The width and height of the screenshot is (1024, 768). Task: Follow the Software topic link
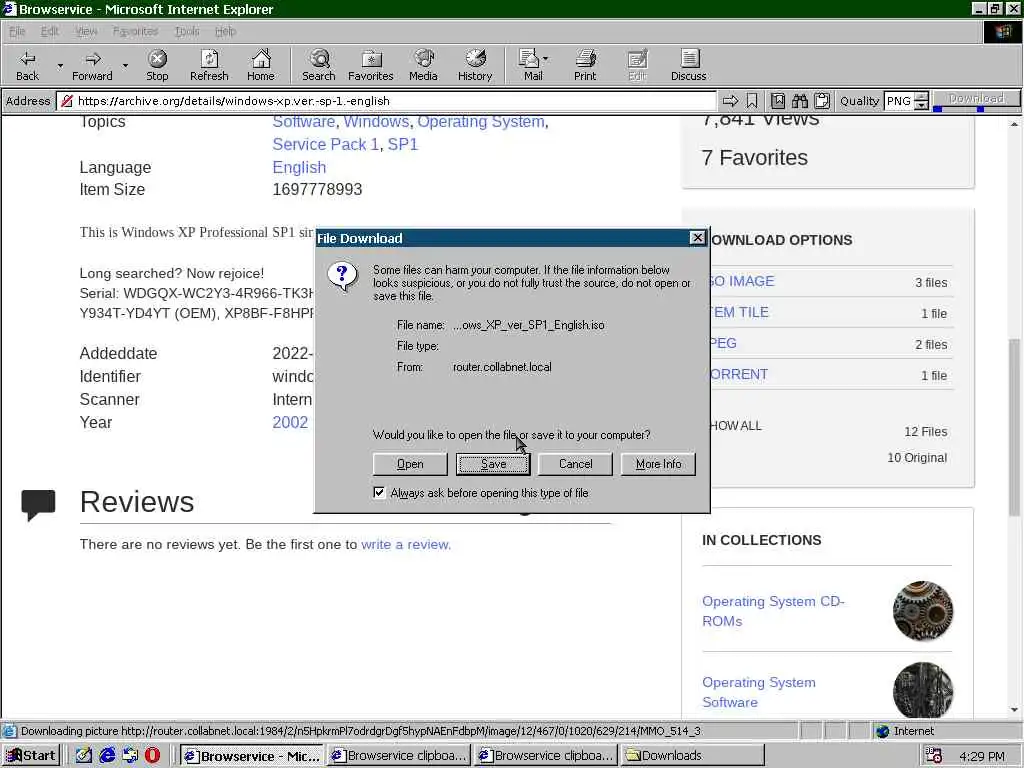pyautogui.click(x=304, y=121)
